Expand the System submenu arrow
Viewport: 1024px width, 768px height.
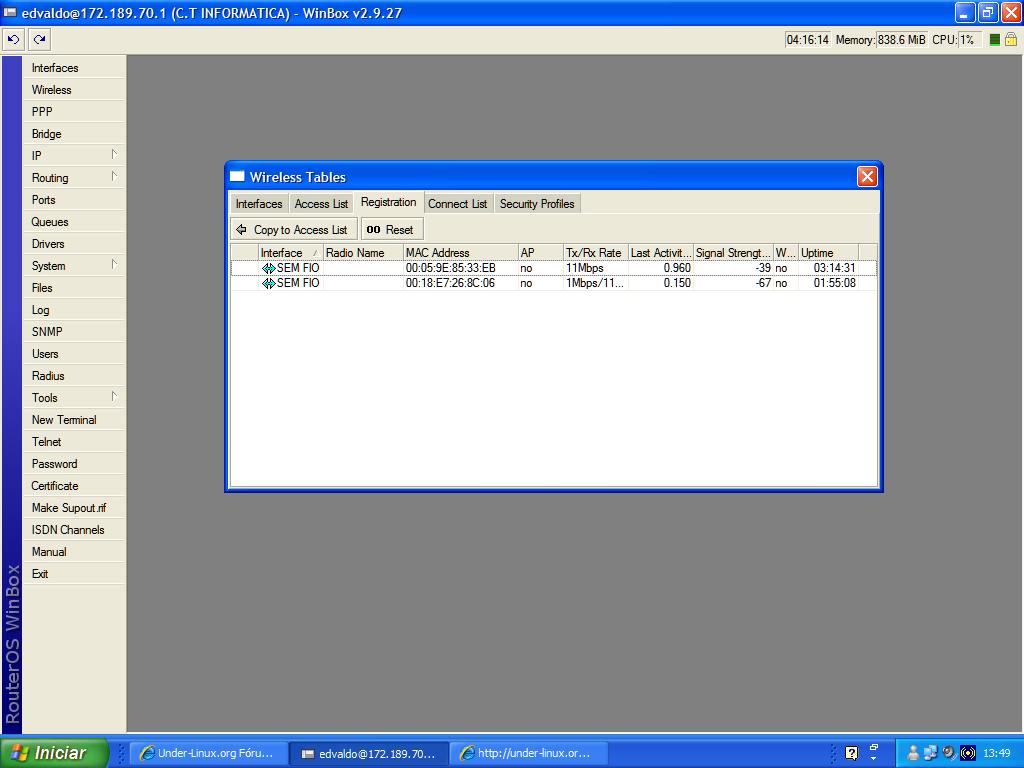pos(114,264)
